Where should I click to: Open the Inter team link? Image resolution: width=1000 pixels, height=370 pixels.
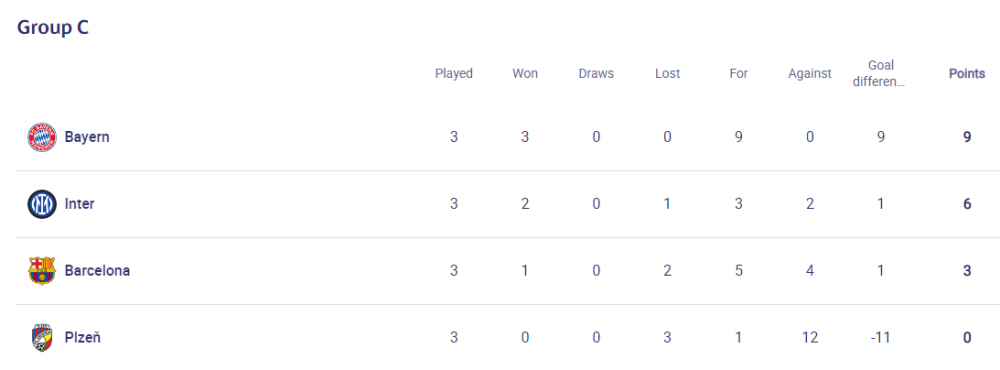coord(80,204)
